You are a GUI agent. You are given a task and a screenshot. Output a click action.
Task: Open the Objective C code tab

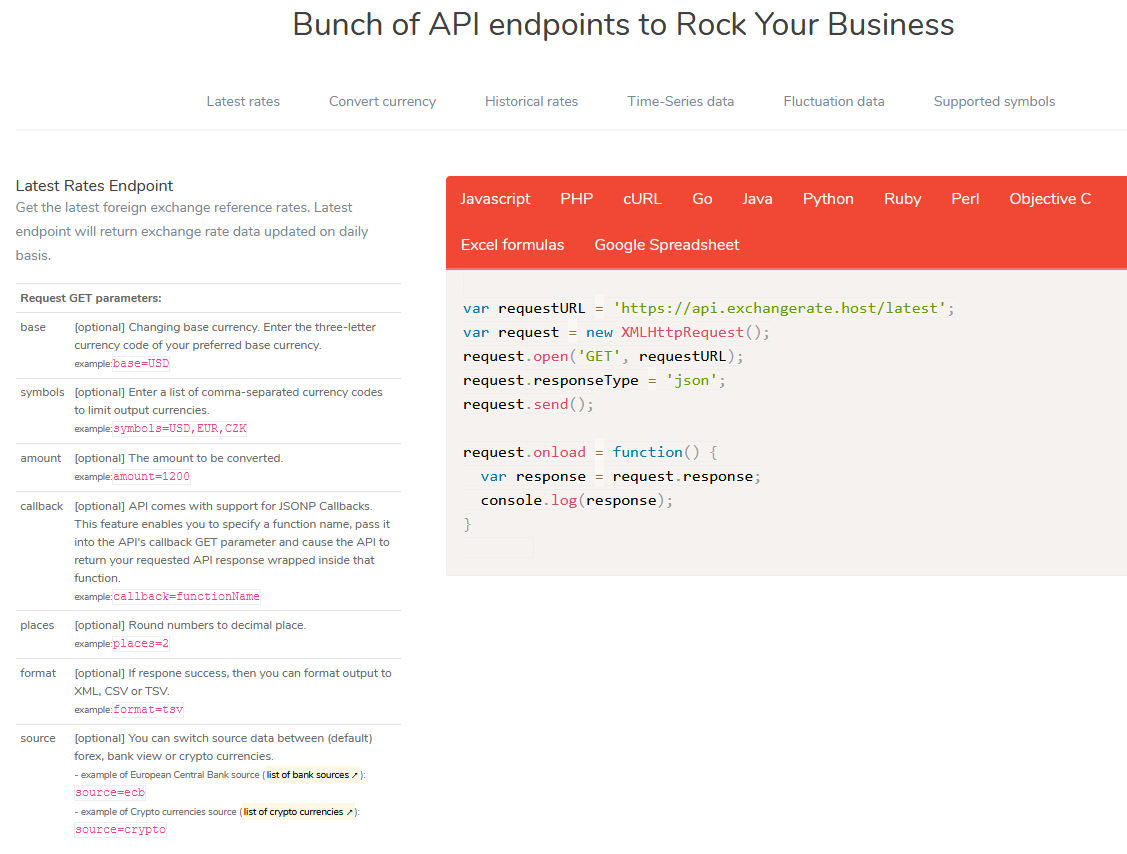tap(1049, 198)
